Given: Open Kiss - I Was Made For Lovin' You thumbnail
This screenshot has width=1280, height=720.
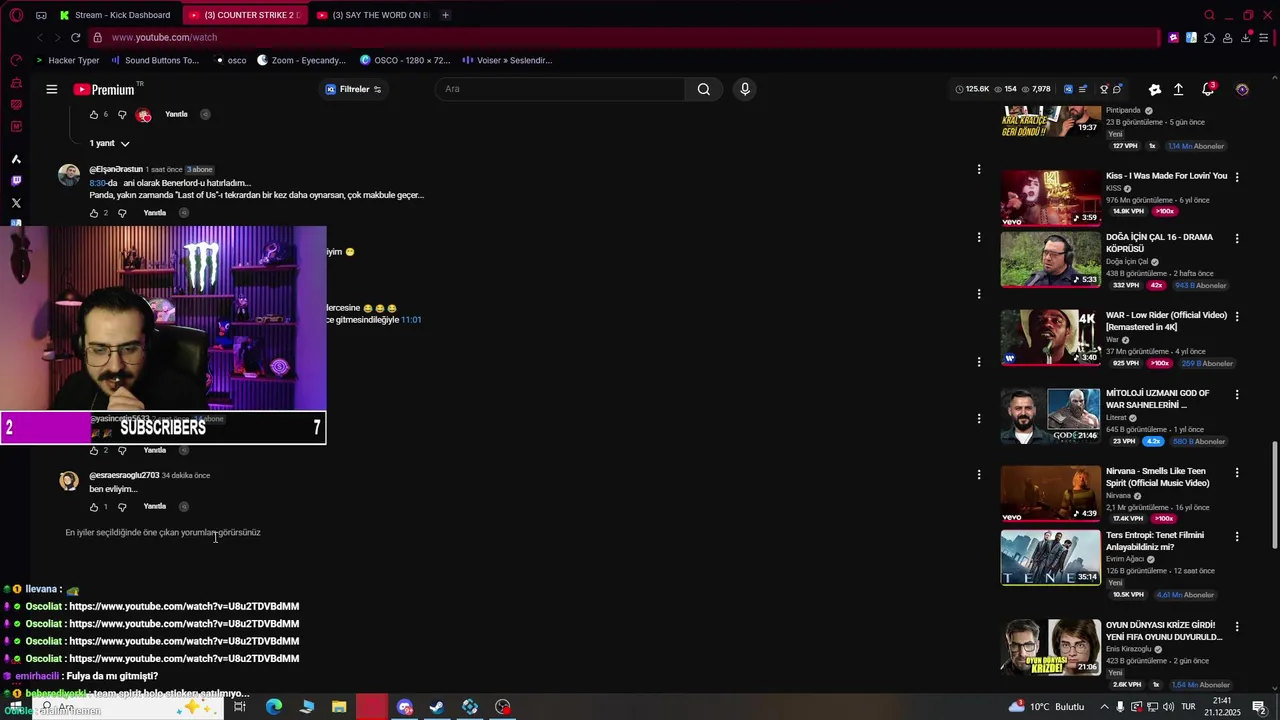Looking at the screenshot, I should click(x=1051, y=198).
